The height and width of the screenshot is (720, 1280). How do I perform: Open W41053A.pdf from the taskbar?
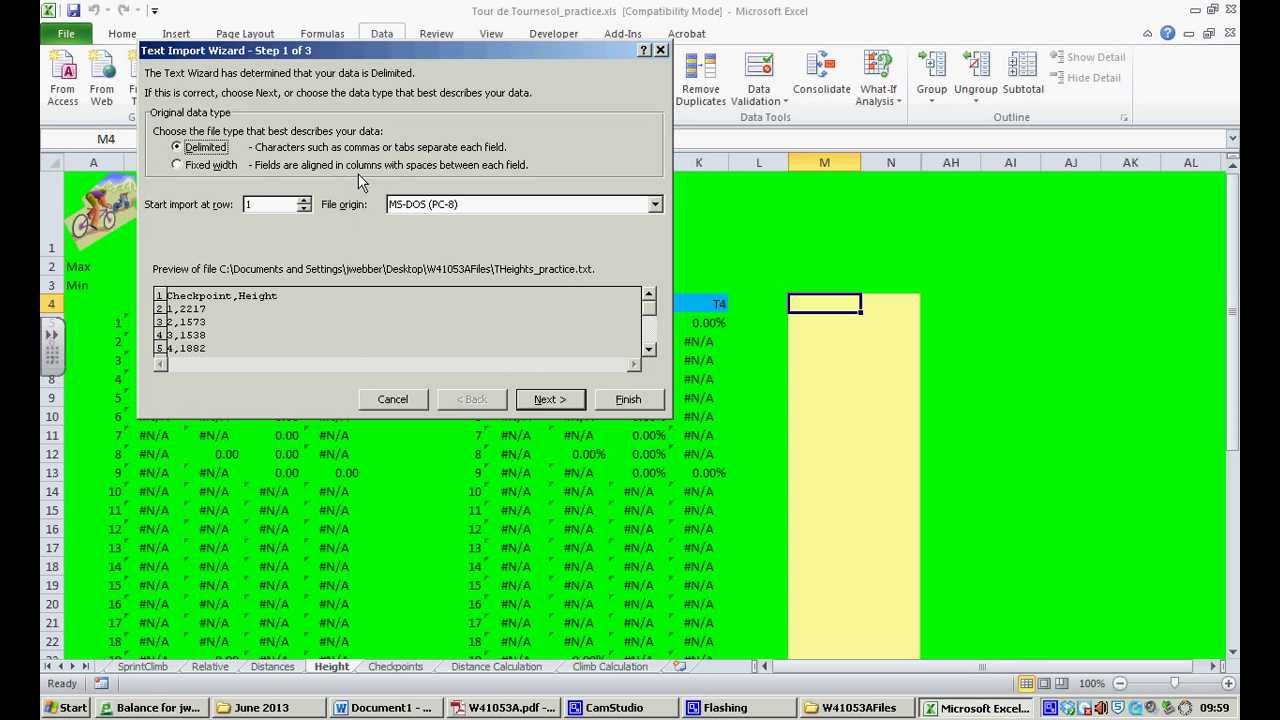pyautogui.click(x=503, y=708)
